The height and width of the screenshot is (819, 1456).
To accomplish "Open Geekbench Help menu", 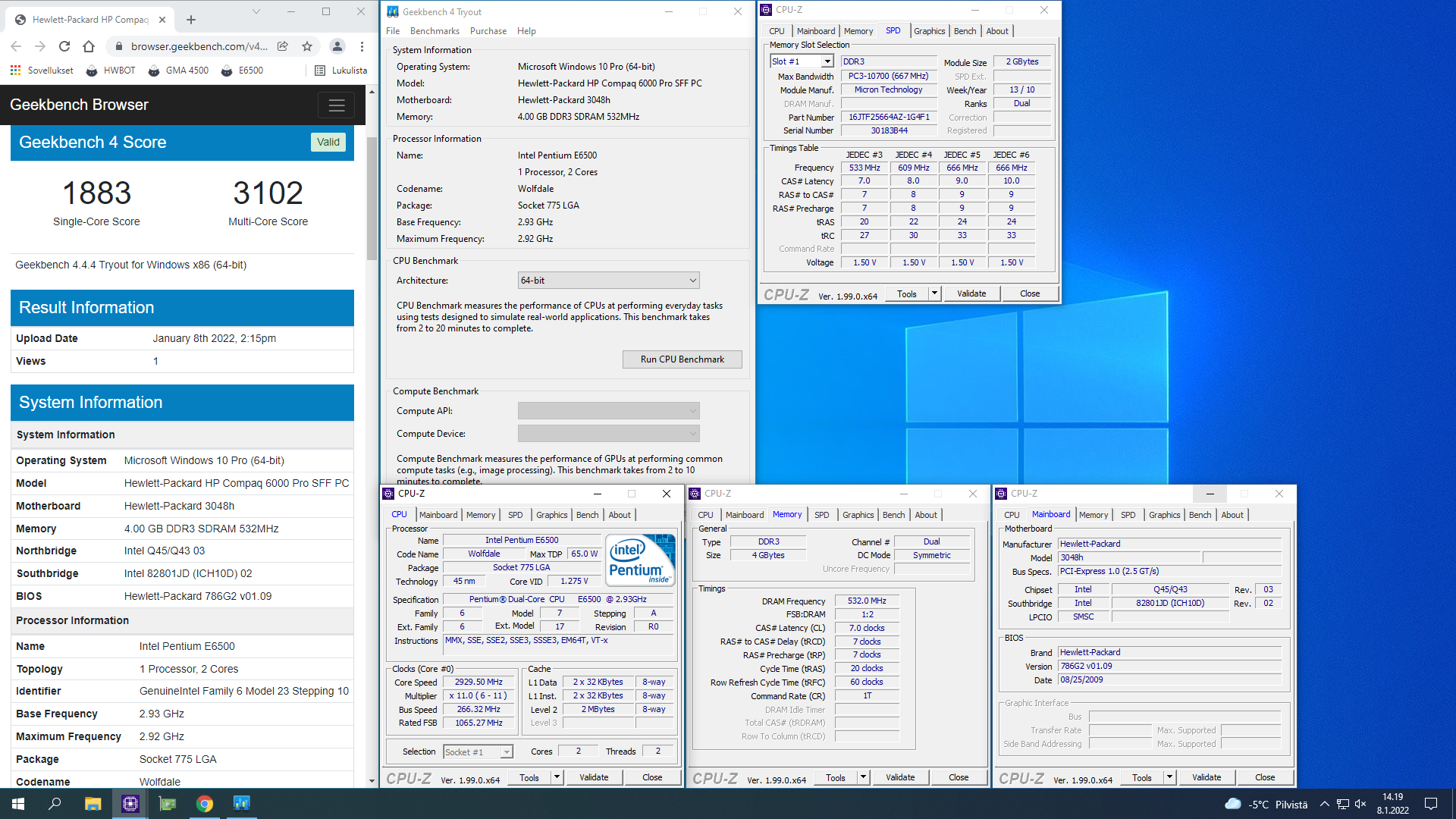I will [x=526, y=31].
